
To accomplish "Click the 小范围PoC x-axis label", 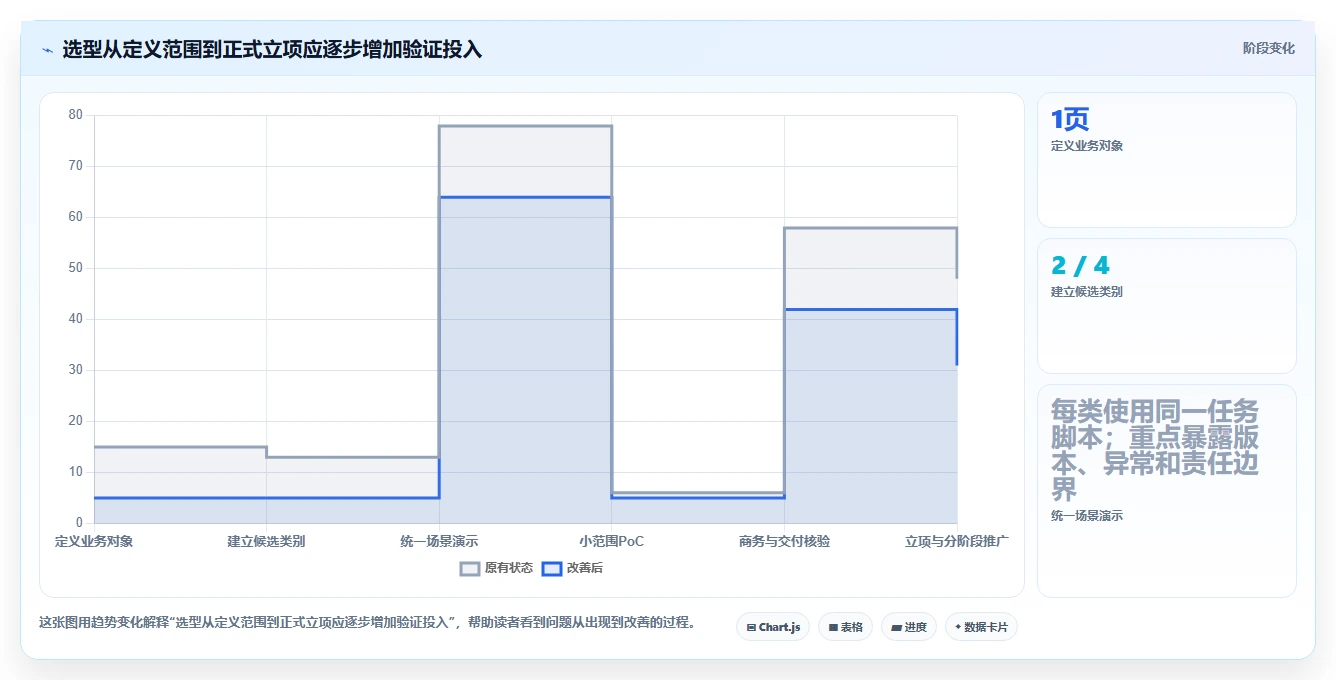I will 611,541.
